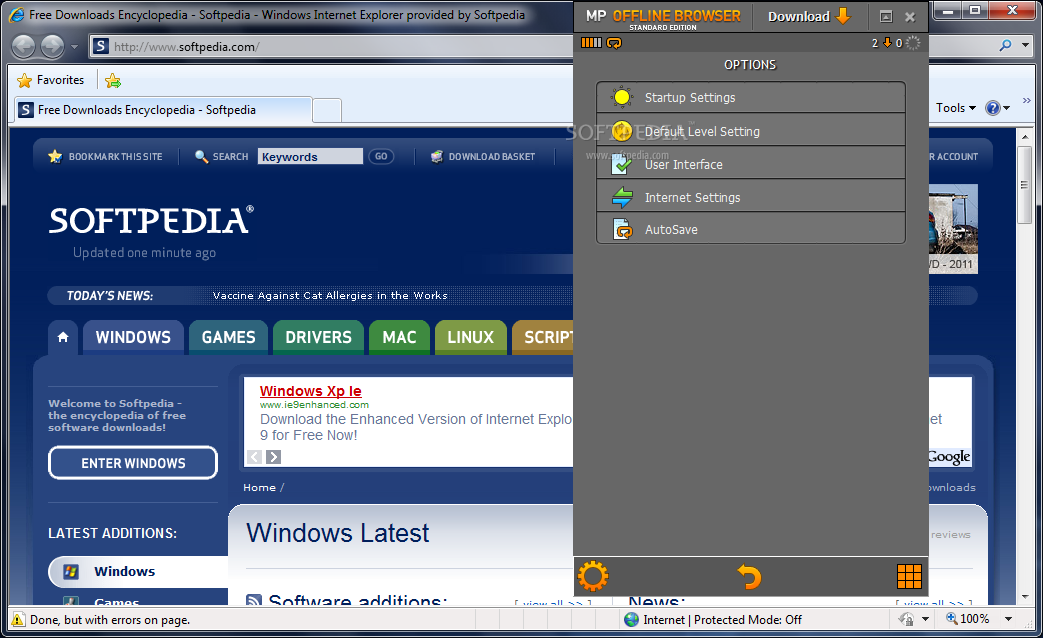Switch to the GAMES category tab
The image size is (1043, 638).
[228, 337]
